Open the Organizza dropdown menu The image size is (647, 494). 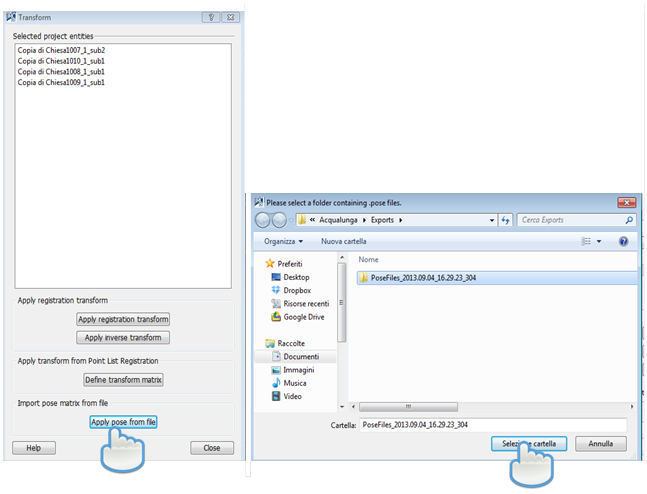tap(285, 241)
